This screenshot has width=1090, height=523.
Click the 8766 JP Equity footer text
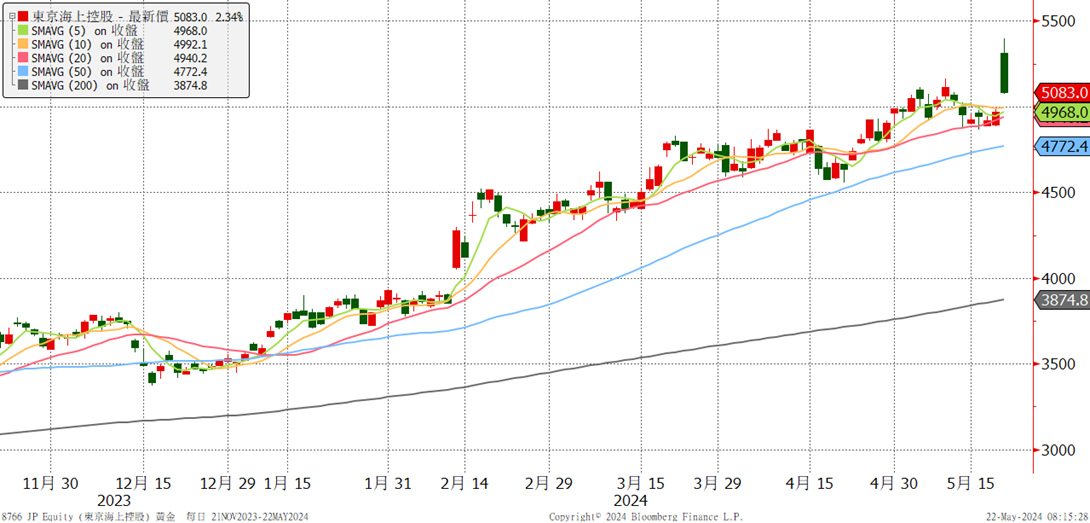[x=38, y=517]
